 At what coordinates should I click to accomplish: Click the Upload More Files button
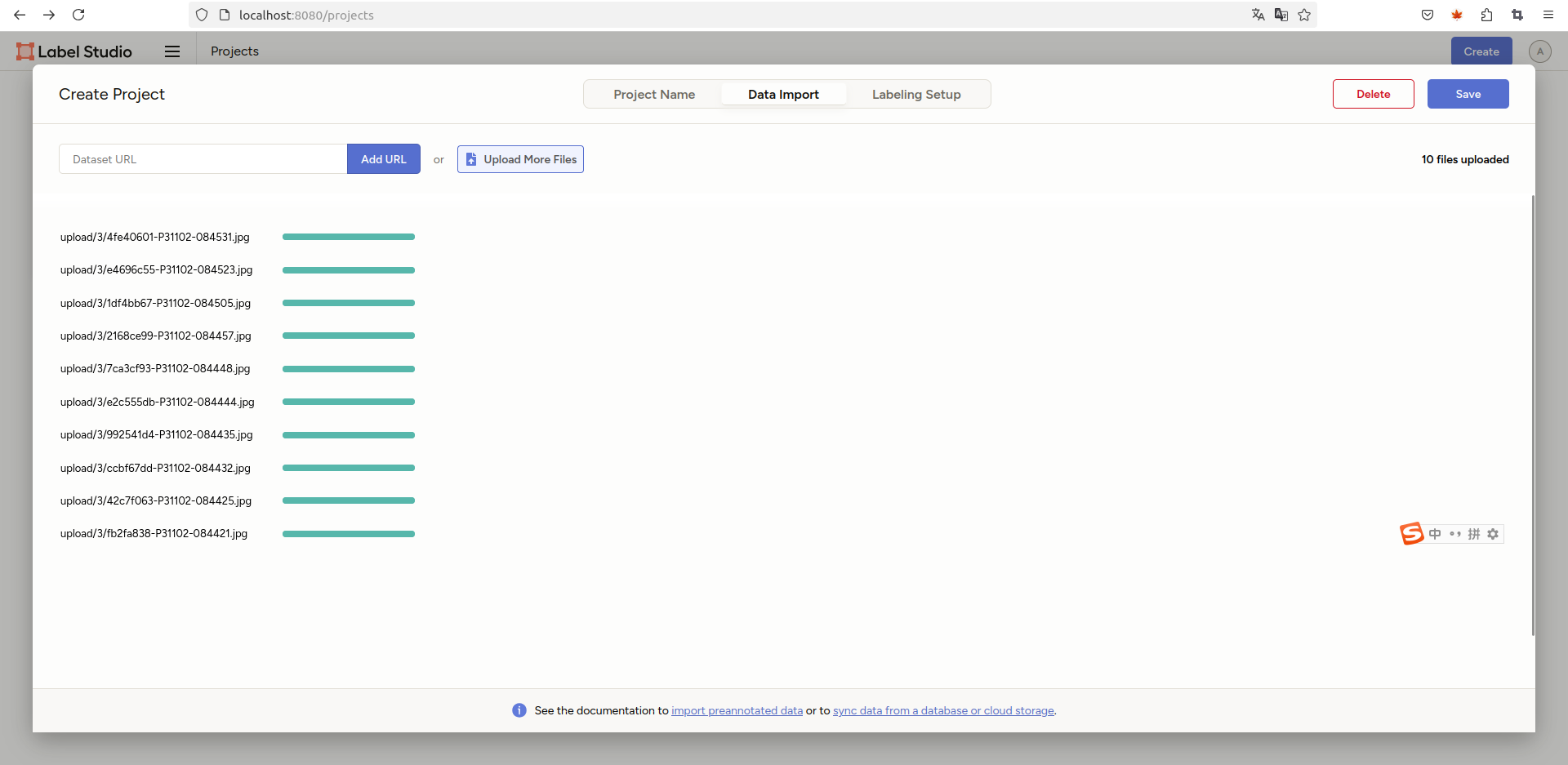click(x=520, y=159)
